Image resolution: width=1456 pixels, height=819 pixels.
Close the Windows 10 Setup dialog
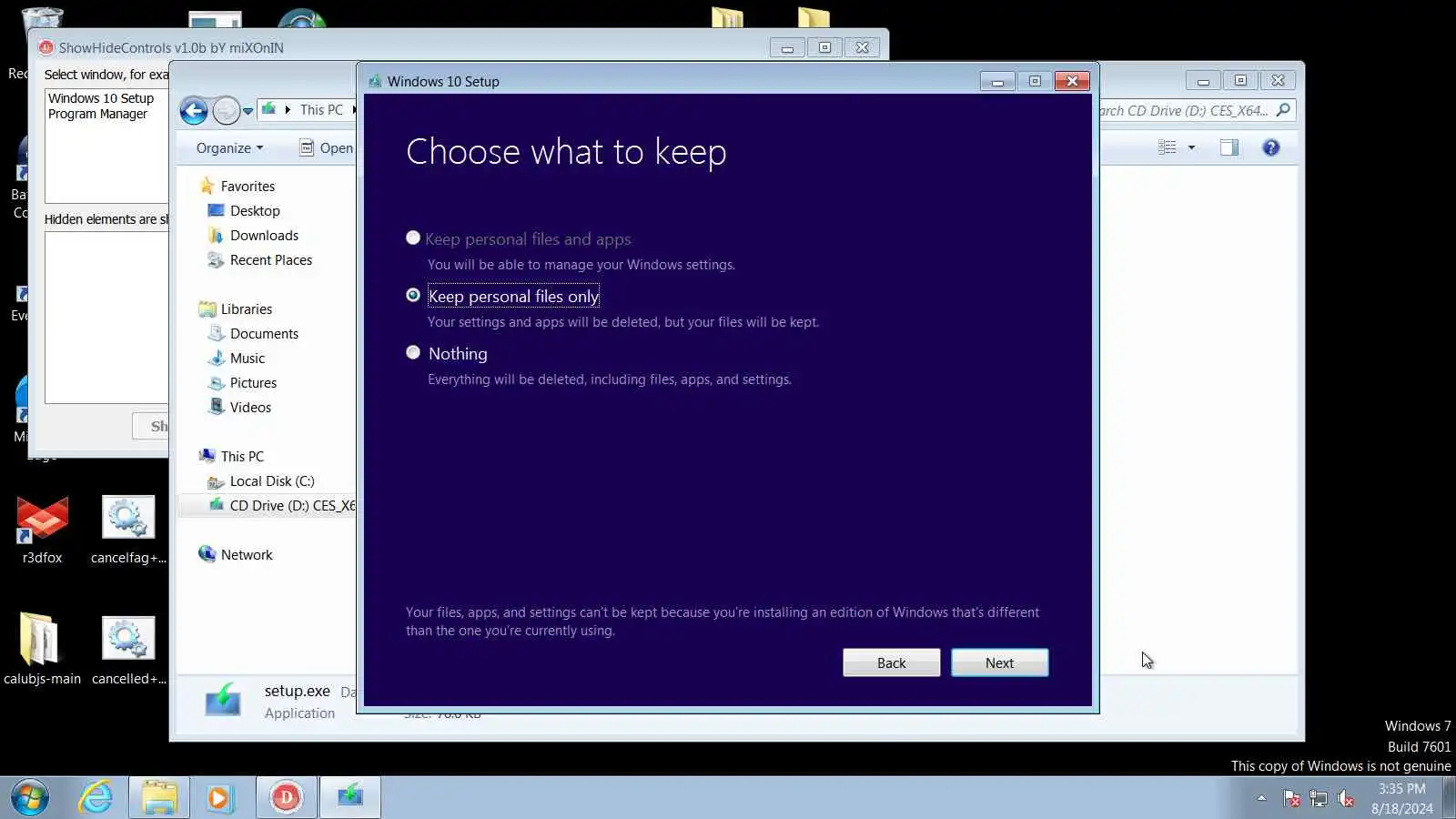[1072, 81]
